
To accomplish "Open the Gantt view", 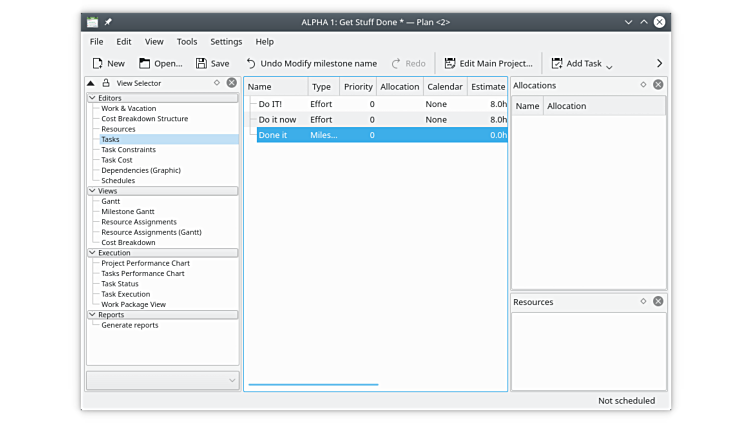I will (x=111, y=201).
